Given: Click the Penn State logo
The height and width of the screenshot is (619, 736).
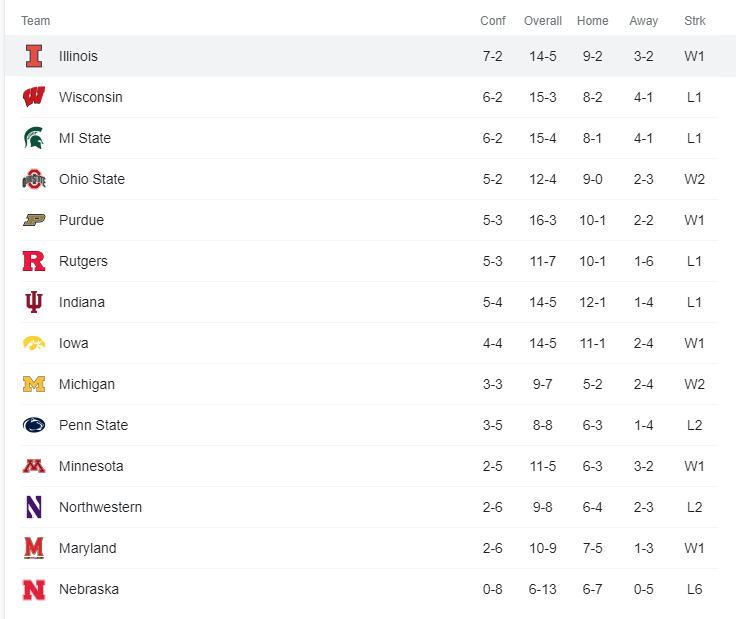Looking at the screenshot, I should 34,425.
